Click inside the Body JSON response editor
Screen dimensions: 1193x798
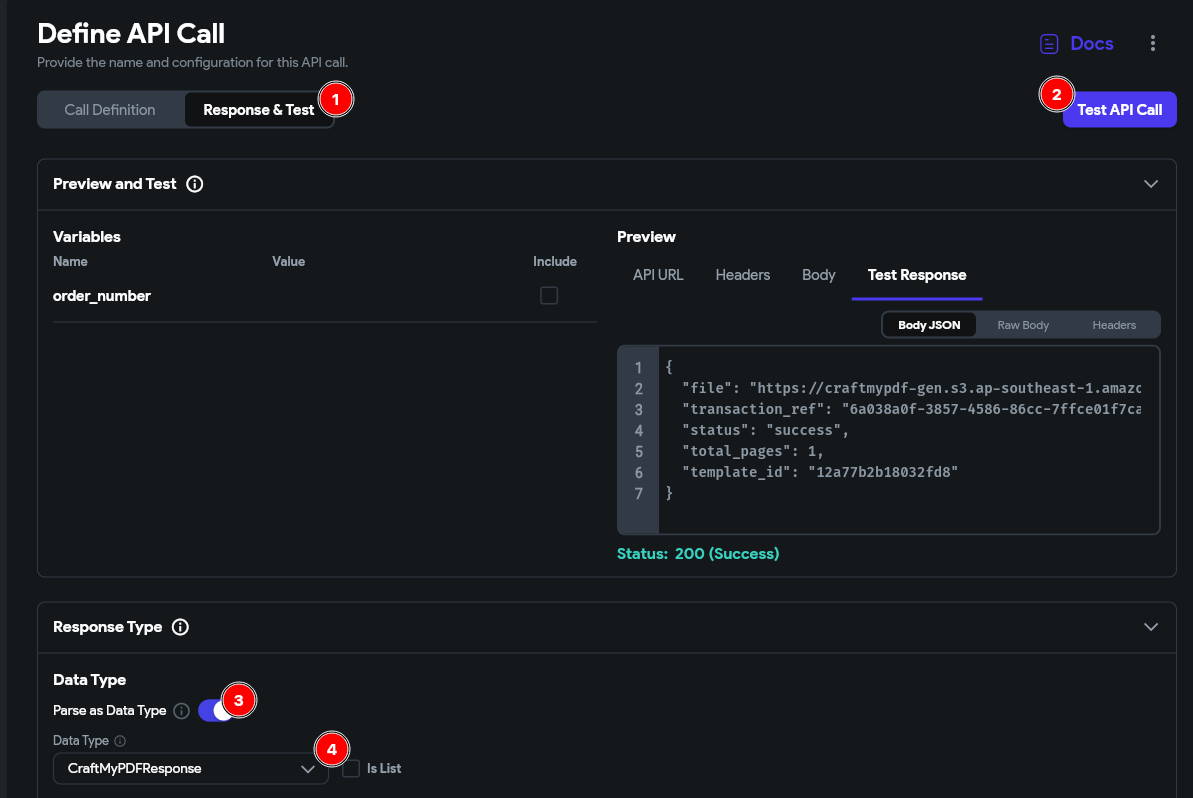tap(900, 440)
